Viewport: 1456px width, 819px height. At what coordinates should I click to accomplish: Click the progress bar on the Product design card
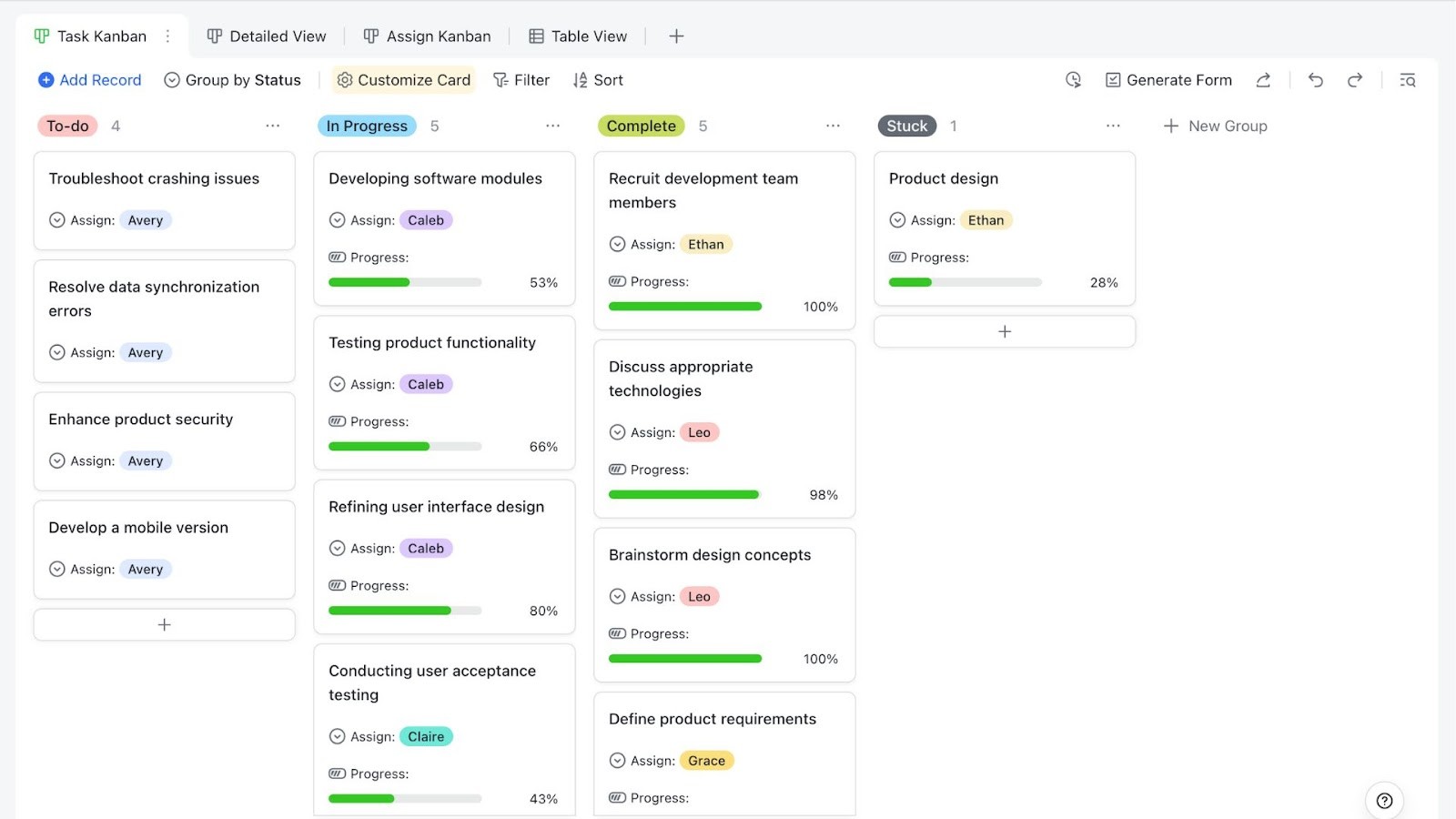coord(965,282)
